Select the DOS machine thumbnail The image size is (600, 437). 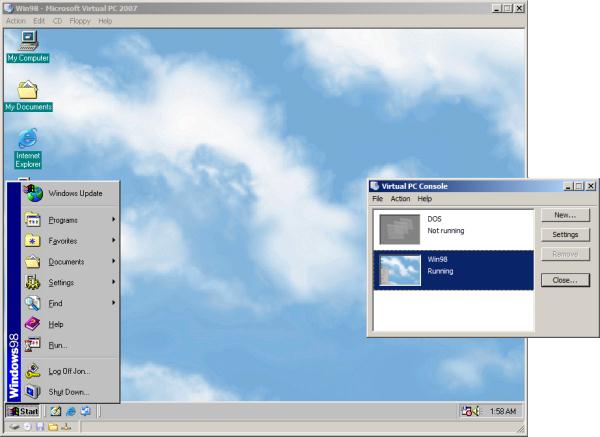point(399,229)
